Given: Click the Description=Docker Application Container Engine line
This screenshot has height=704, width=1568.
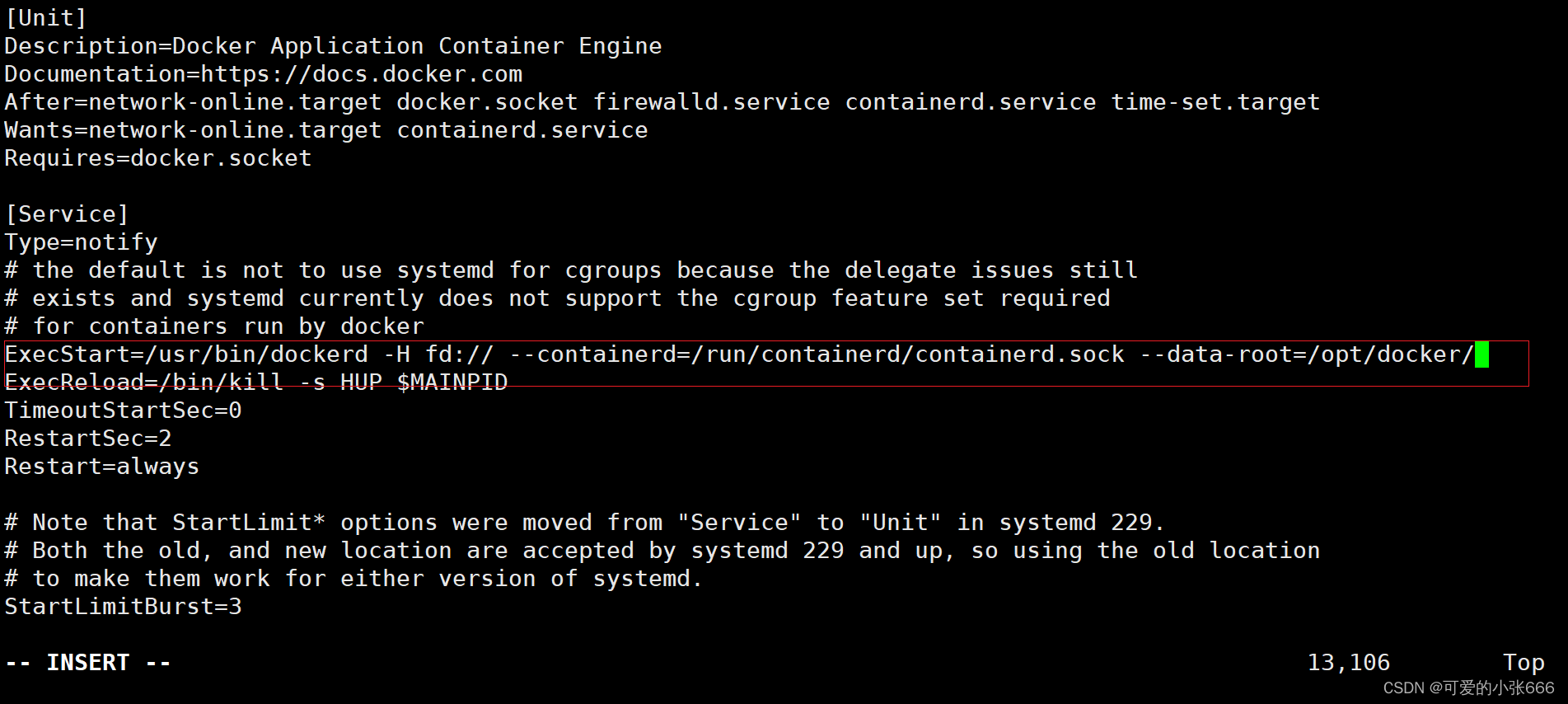Looking at the screenshot, I should [333, 46].
